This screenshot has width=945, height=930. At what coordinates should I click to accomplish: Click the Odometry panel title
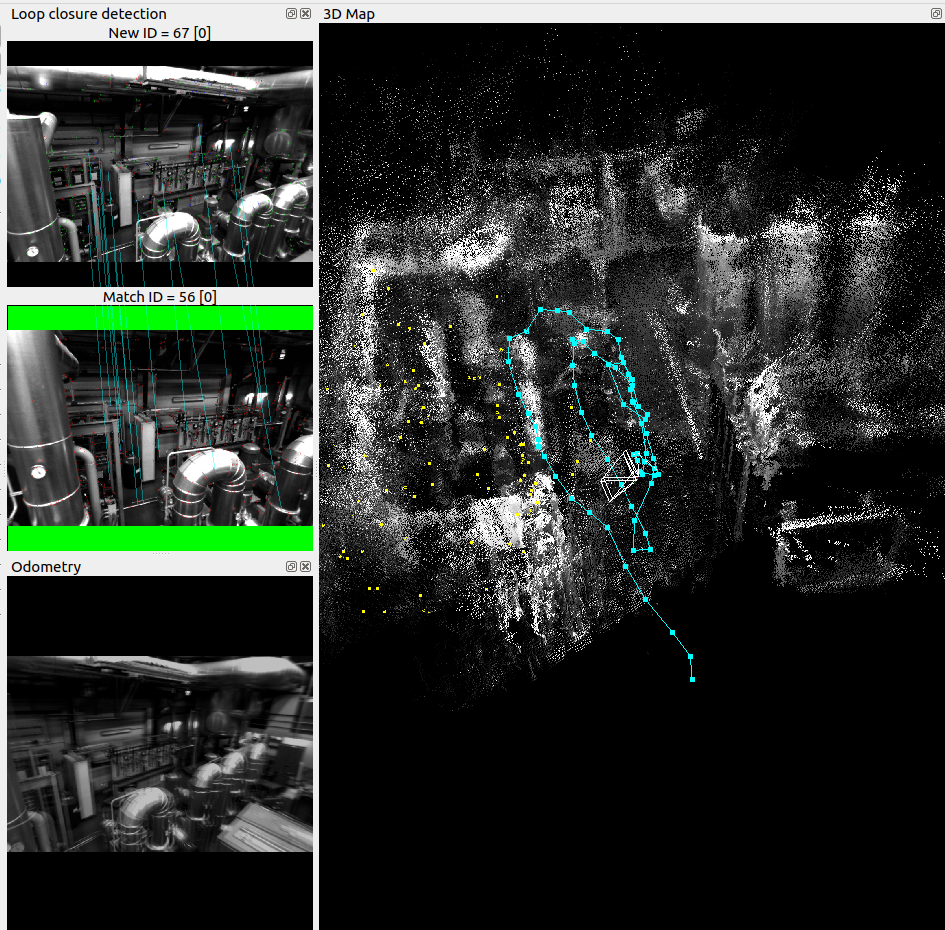[46, 566]
